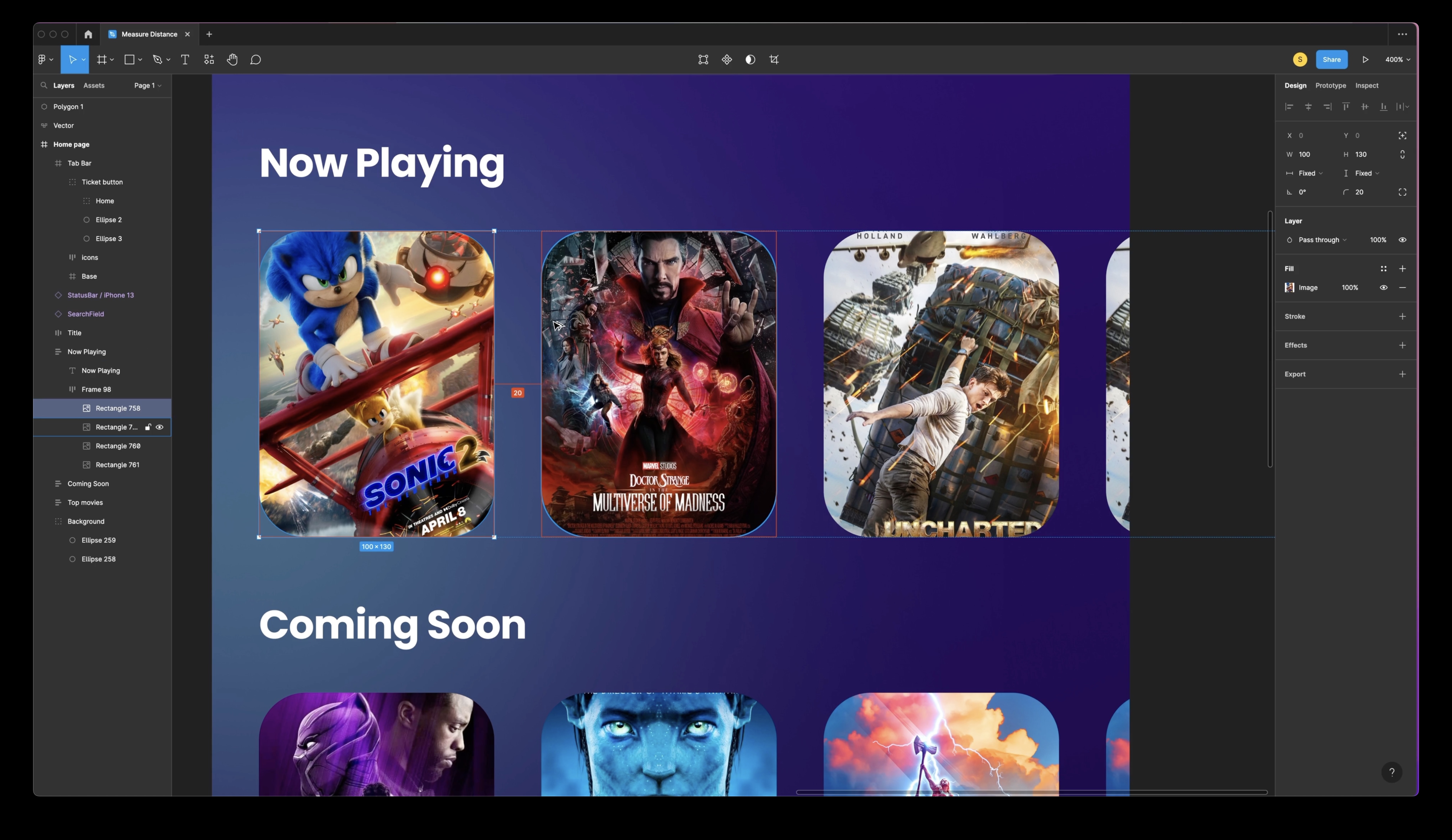Click the Crop image toolbar icon
The image size is (1452, 840).
774,59
